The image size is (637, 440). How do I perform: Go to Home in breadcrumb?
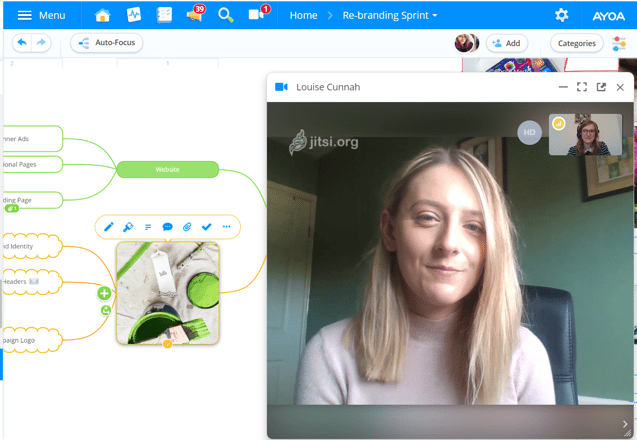303,15
